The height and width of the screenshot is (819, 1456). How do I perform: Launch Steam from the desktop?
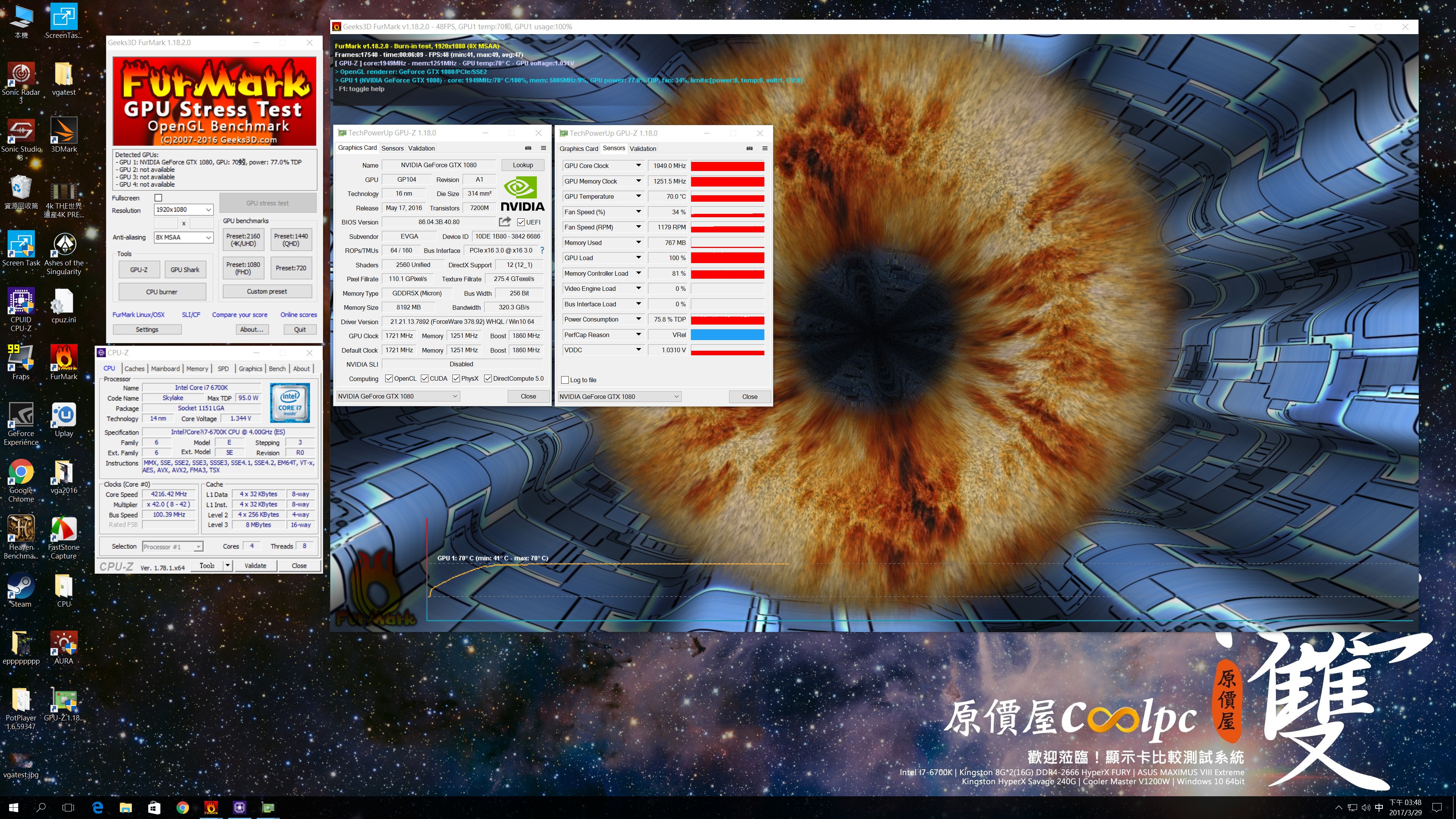[x=21, y=590]
